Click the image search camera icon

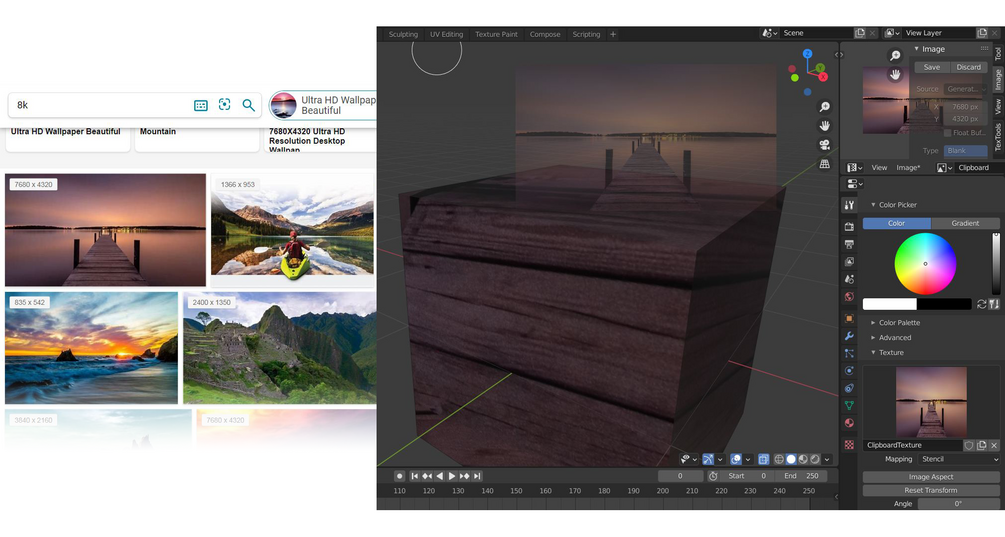pyautogui.click(x=224, y=104)
